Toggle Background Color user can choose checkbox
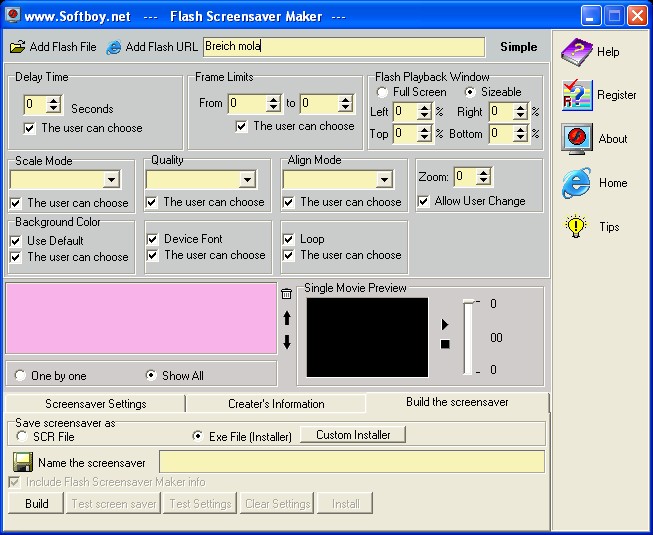 (16, 257)
